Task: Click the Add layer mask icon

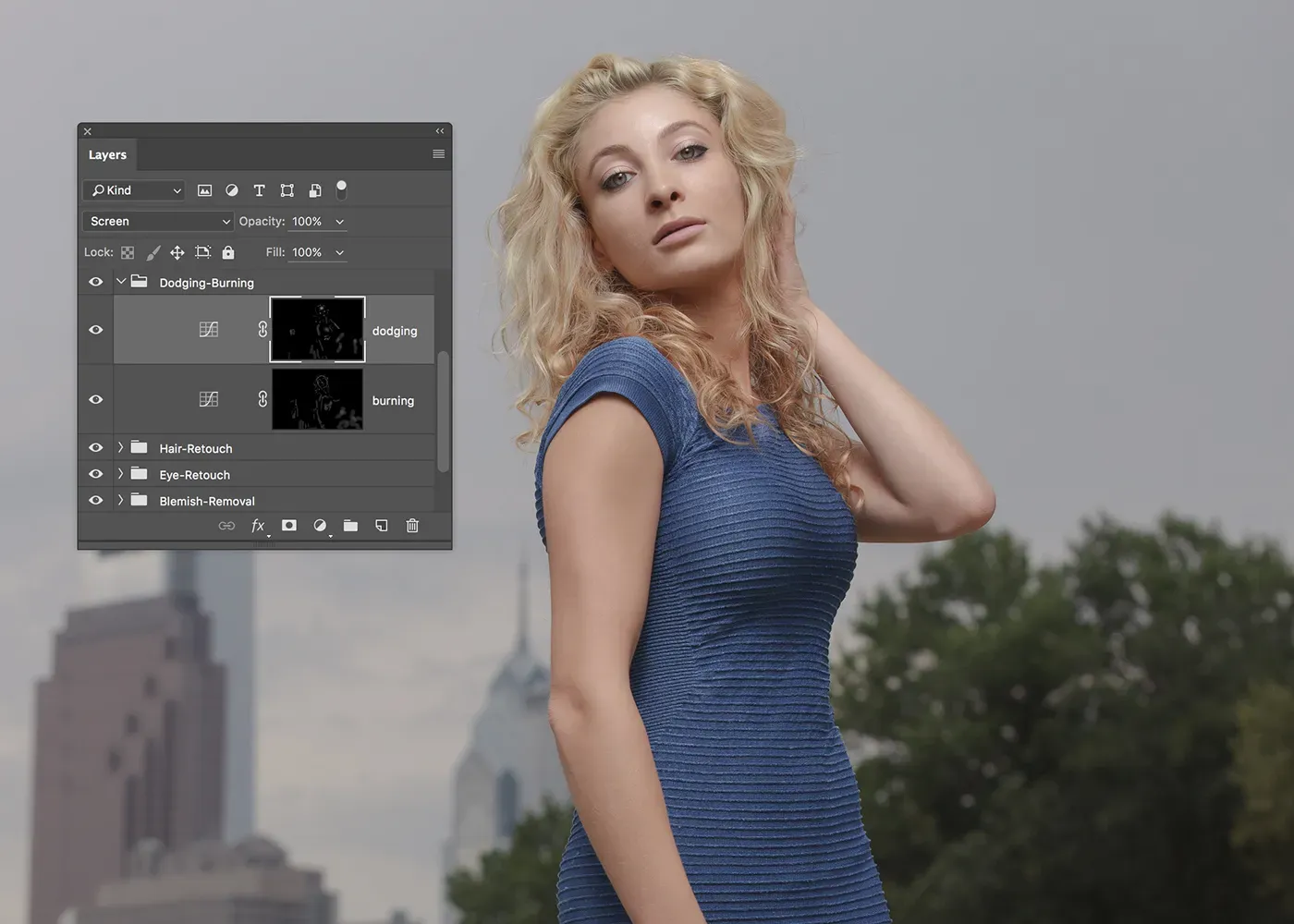Action: tap(289, 526)
